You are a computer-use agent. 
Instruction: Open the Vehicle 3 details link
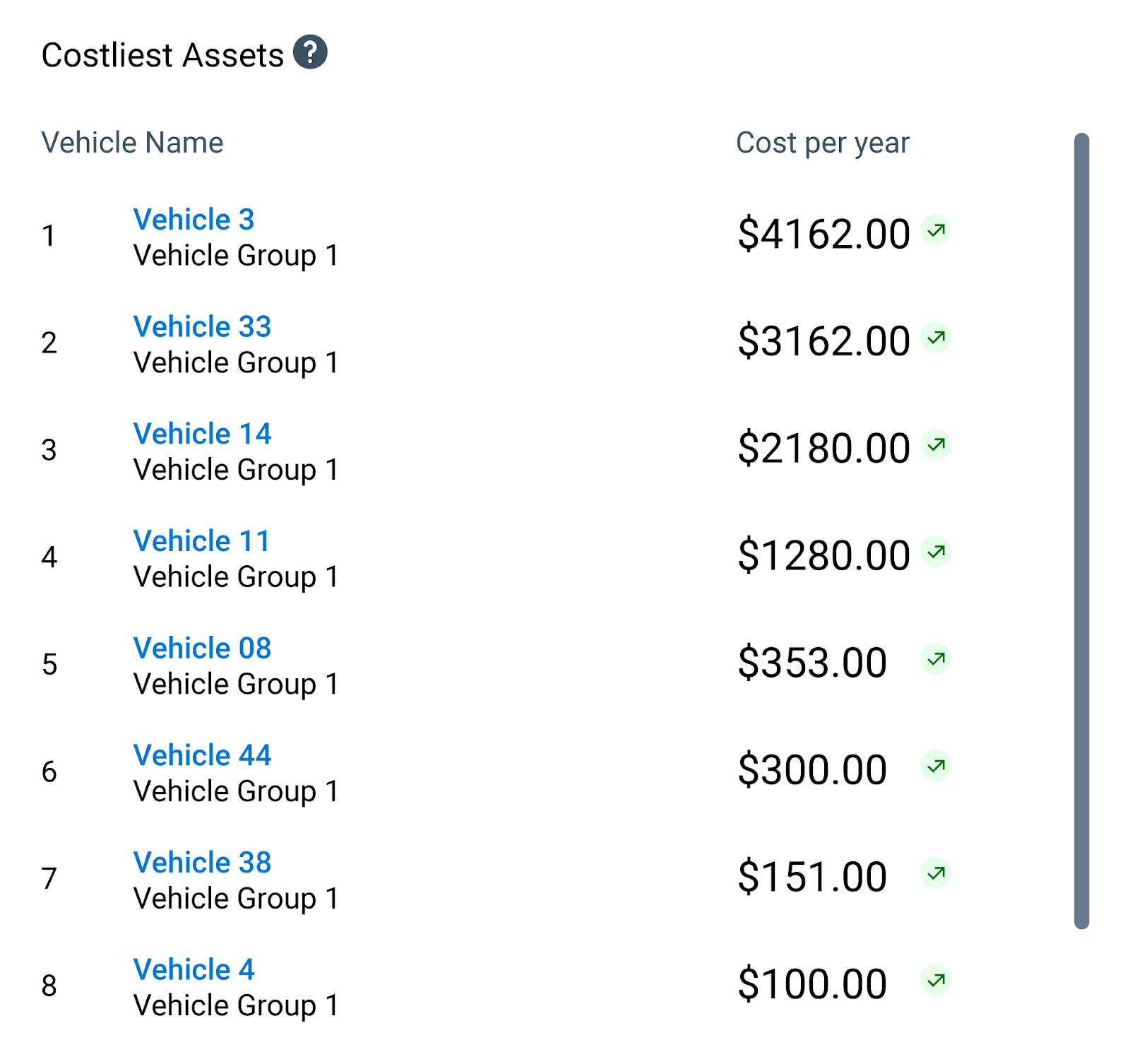point(194,219)
